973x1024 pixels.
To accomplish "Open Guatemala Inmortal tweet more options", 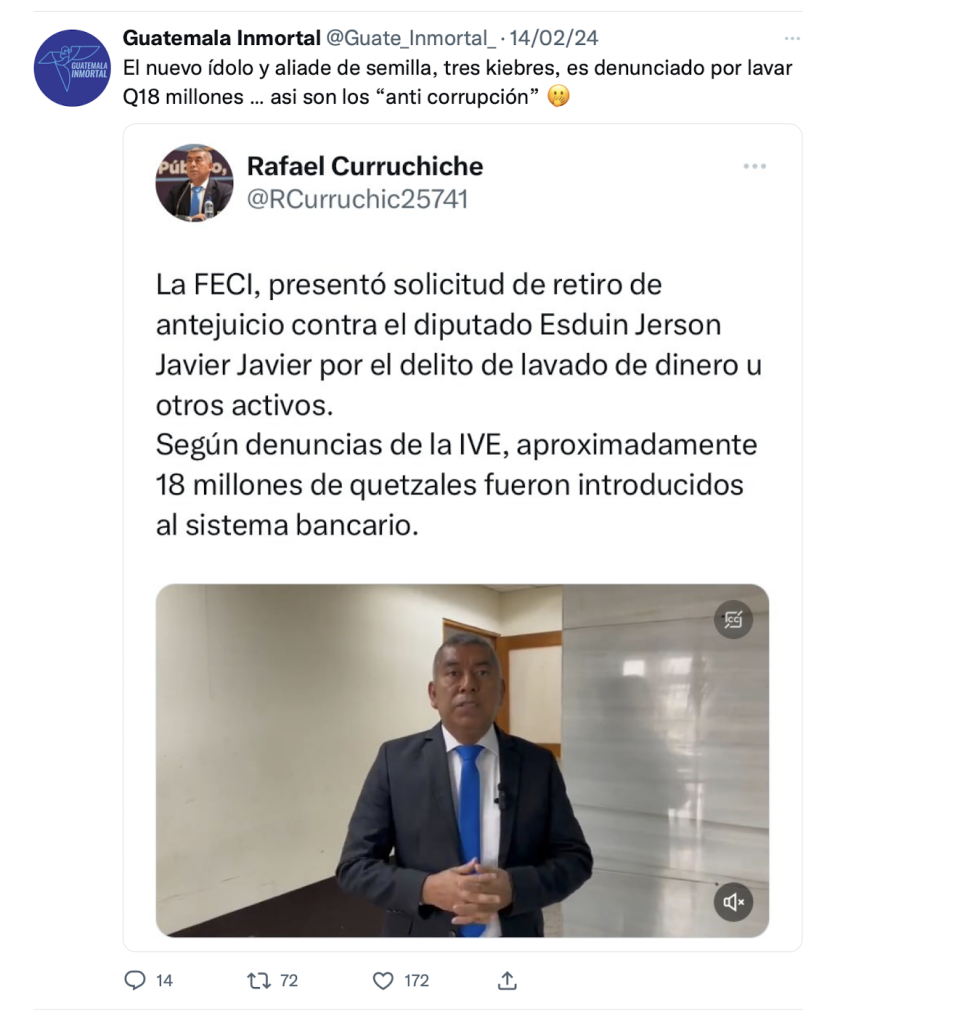I will pyautogui.click(x=792, y=39).
